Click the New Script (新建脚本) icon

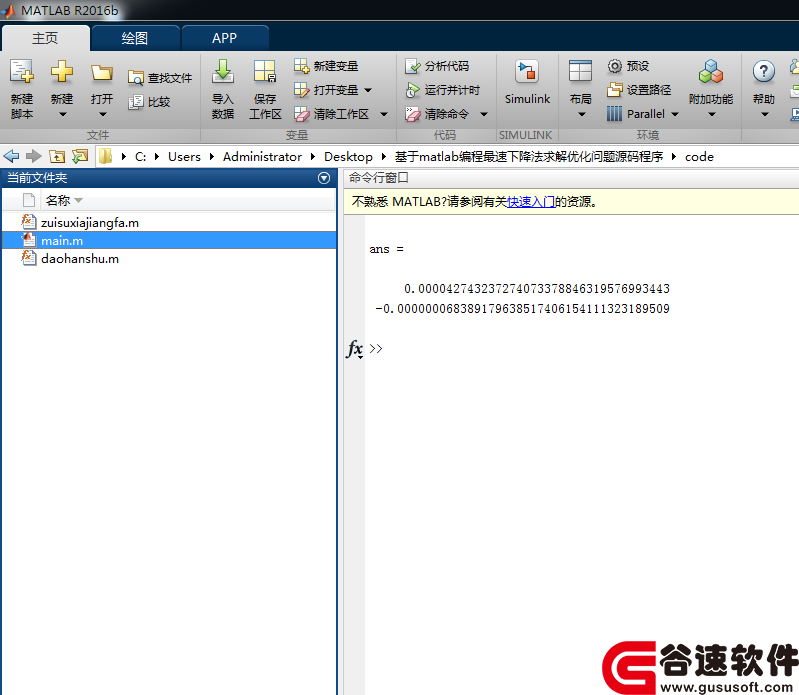pos(22,71)
